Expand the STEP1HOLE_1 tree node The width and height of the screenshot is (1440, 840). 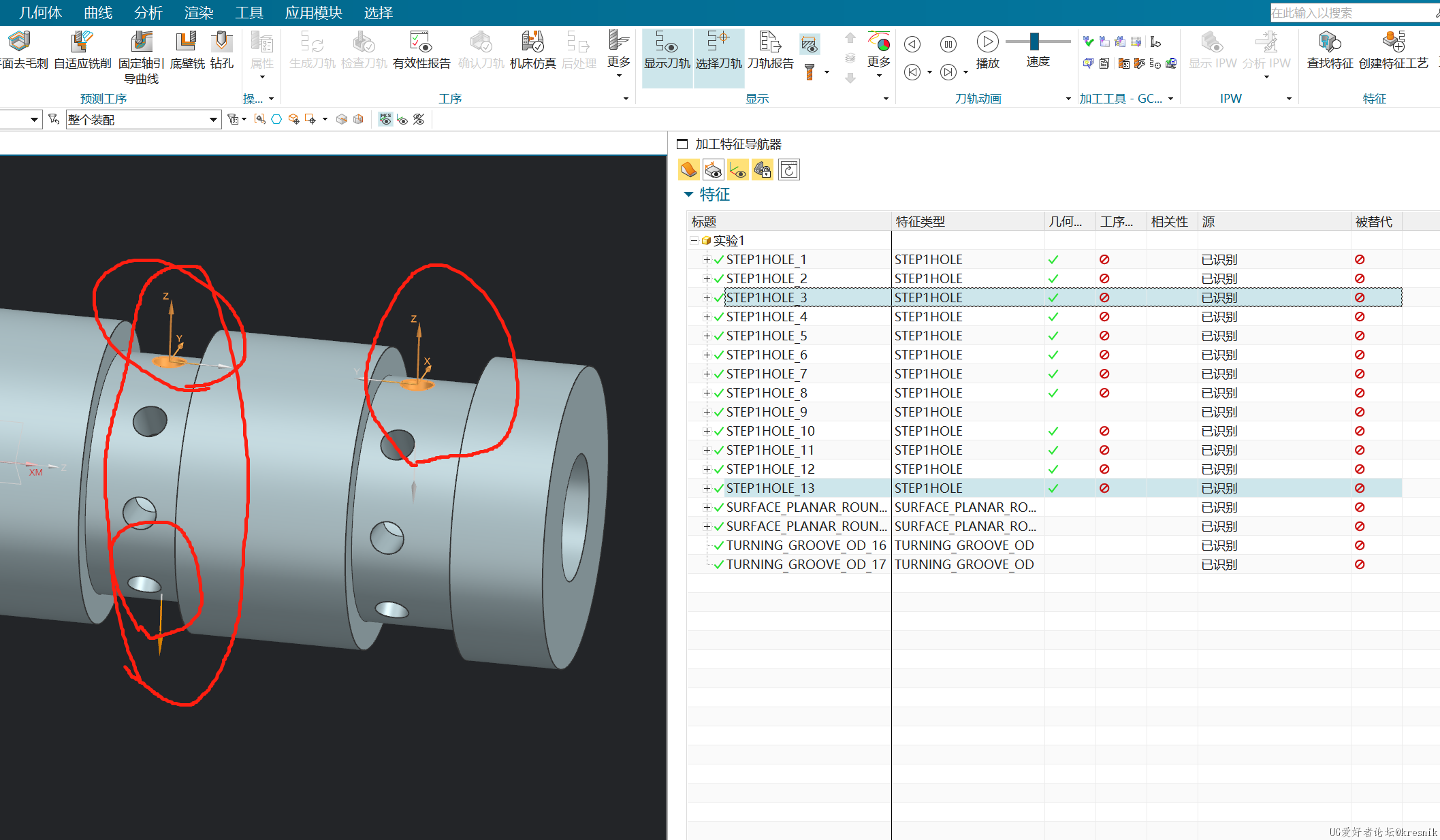[x=707, y=259]
